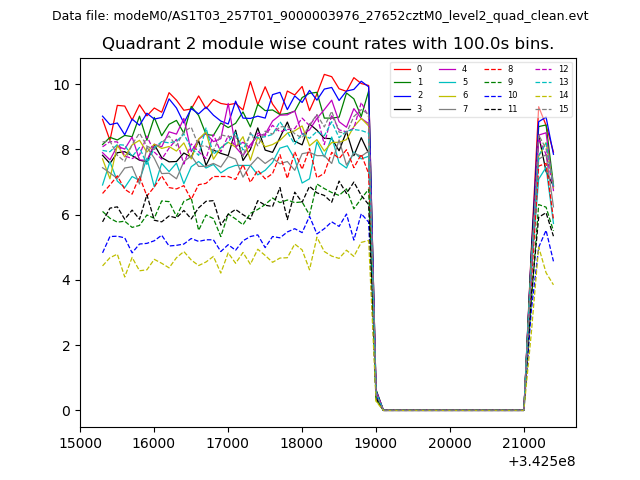Select the x-axis tick label 19000
640x480 pixels.
pyautogui.click(x=376, y=443)
